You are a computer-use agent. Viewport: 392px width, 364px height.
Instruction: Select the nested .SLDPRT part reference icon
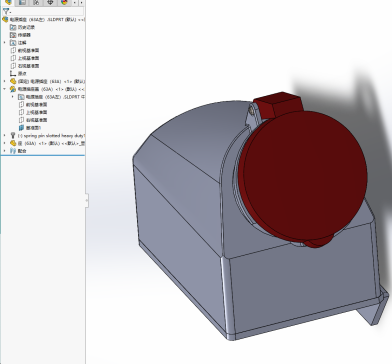click(x=21, y=97)
